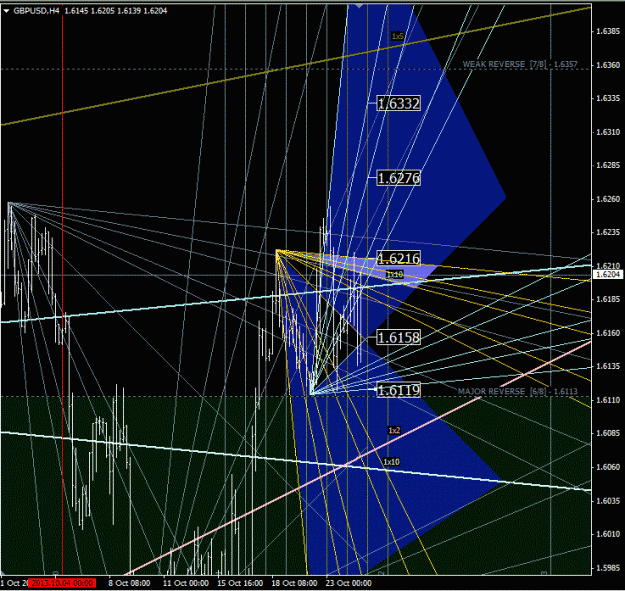Click the 1.6035 price scale value
625x591 pixels.
click(608, 501)
